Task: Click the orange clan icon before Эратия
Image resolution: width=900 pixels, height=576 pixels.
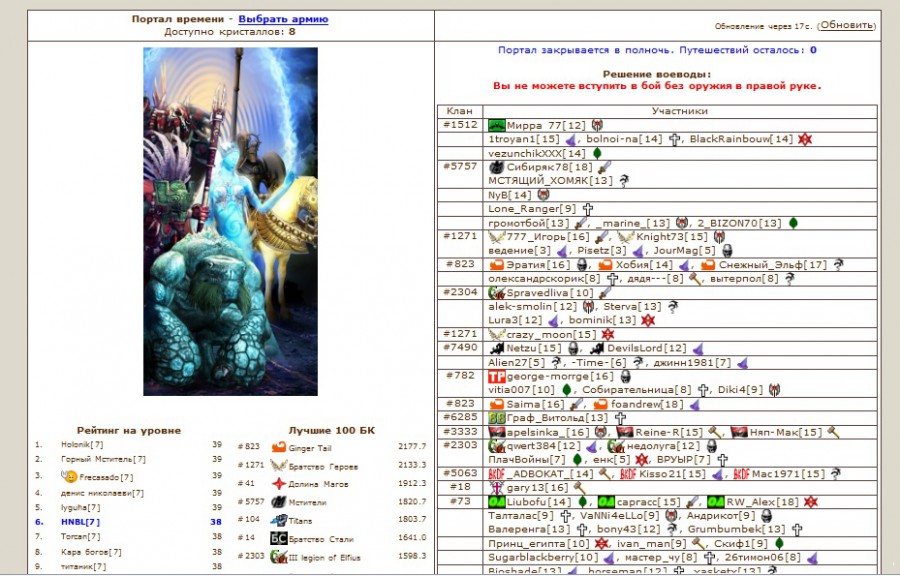Action: pos(496,264)
